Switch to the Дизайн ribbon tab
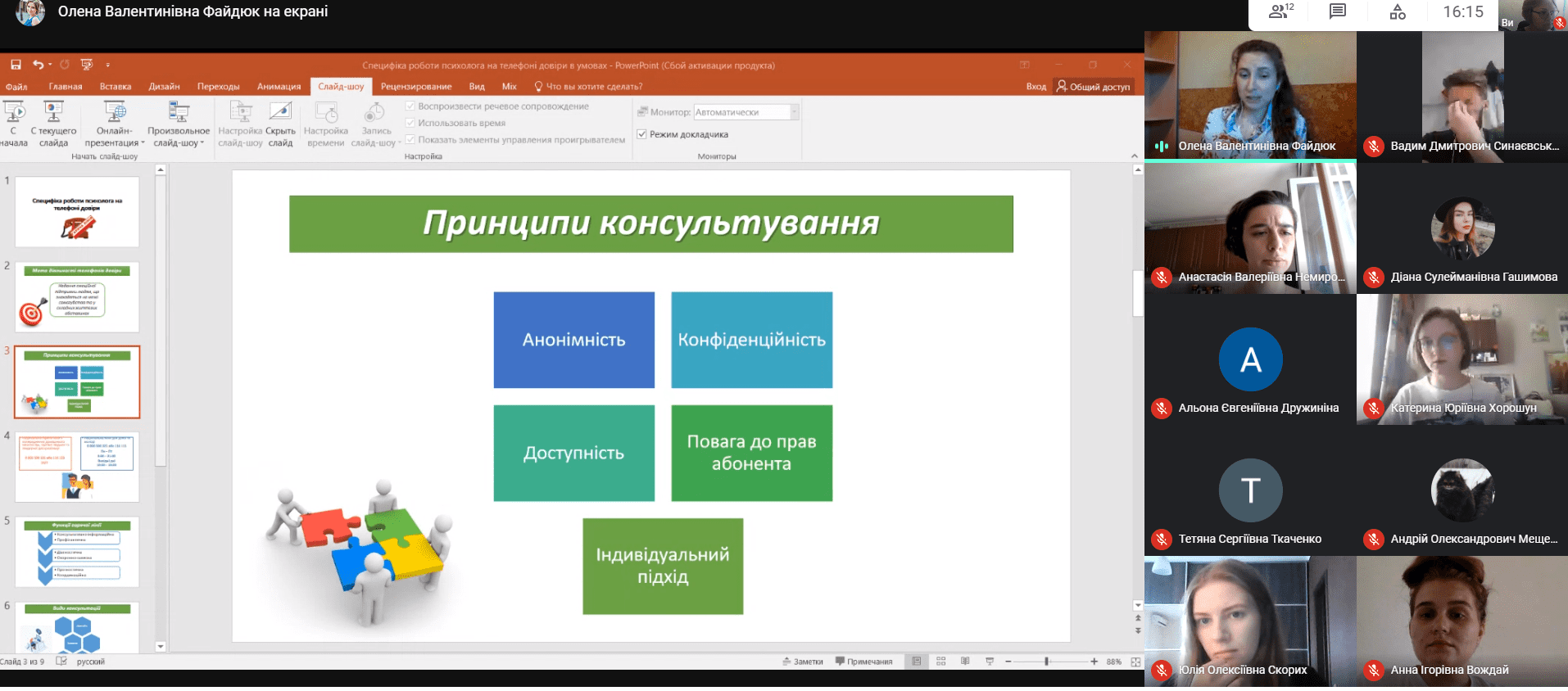 164,87
